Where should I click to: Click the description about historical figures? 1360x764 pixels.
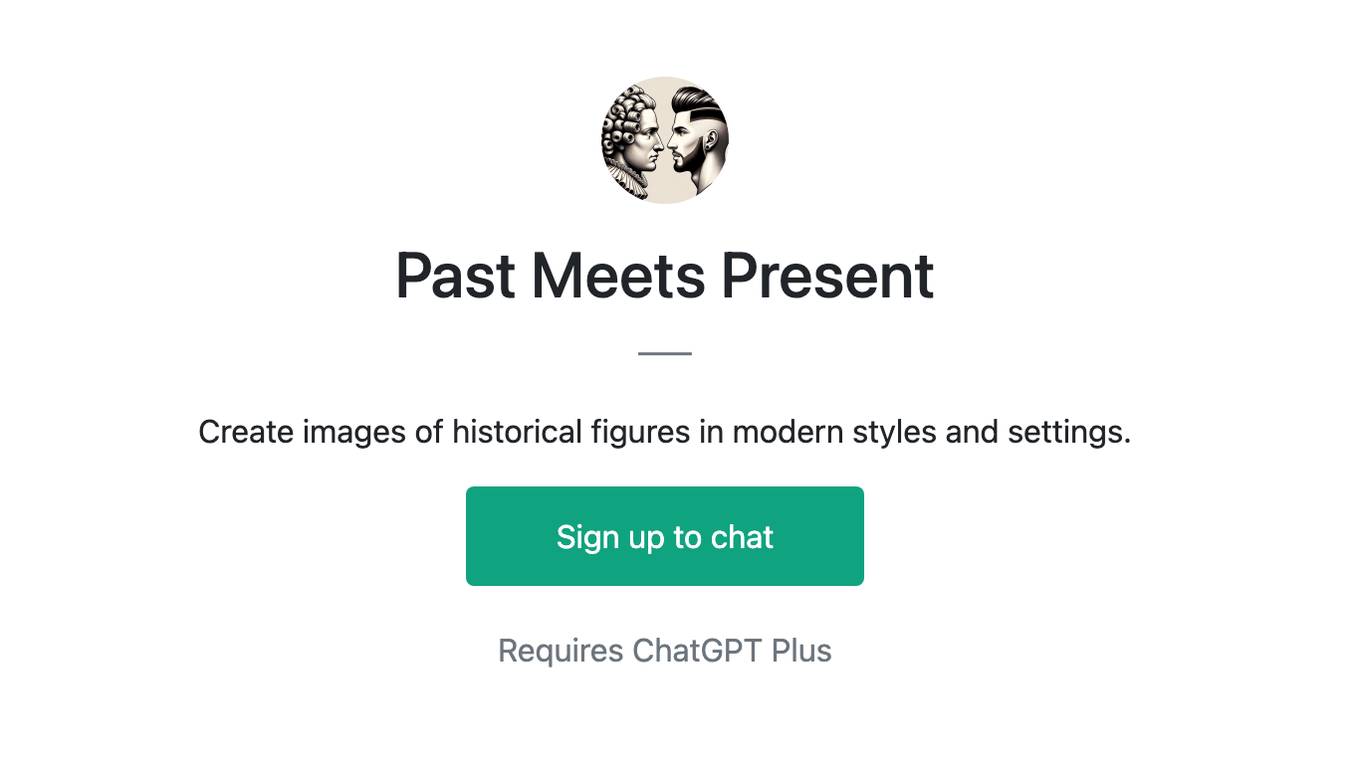point(665,432)
